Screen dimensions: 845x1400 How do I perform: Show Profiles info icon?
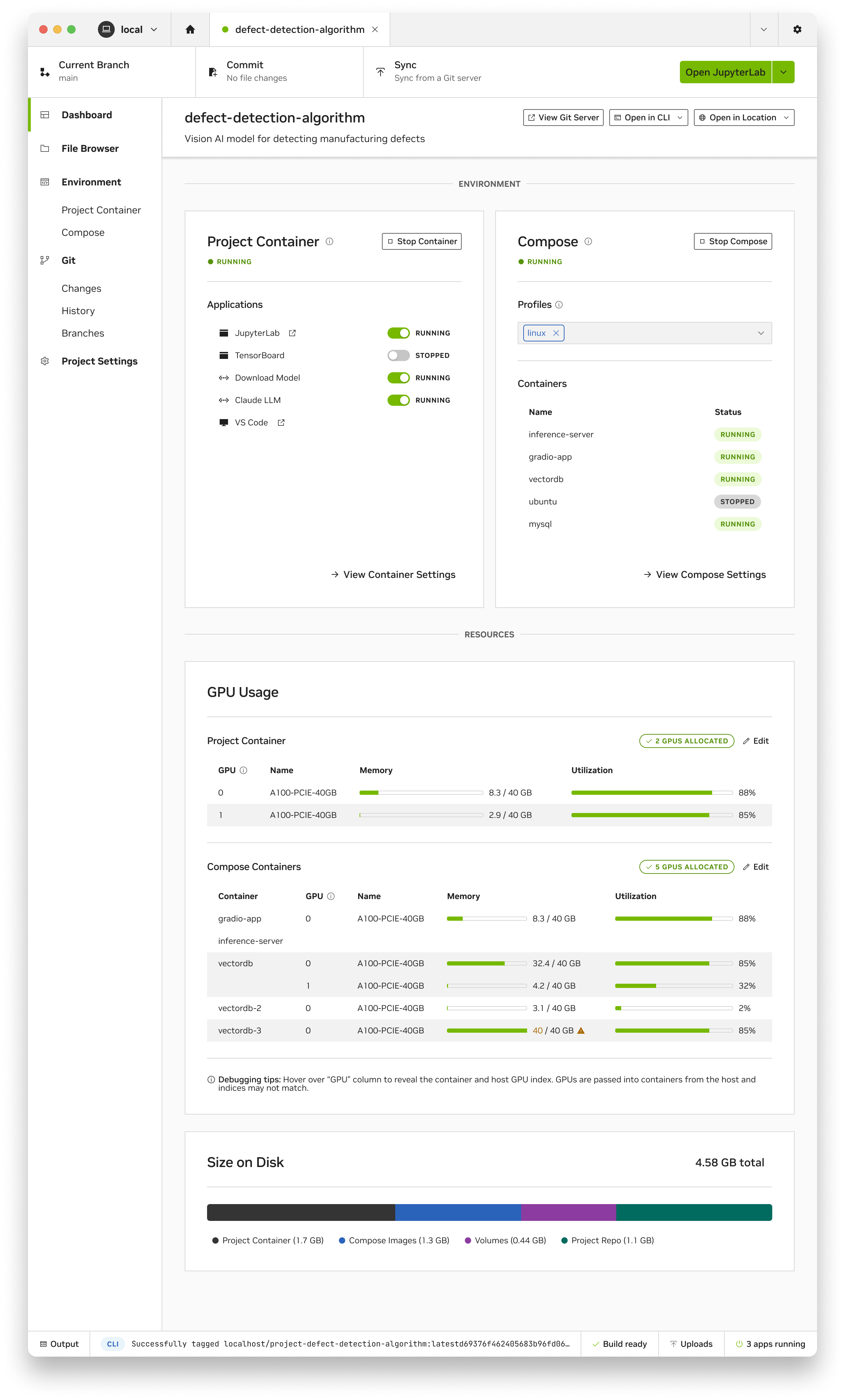click(x=559, y=305)
